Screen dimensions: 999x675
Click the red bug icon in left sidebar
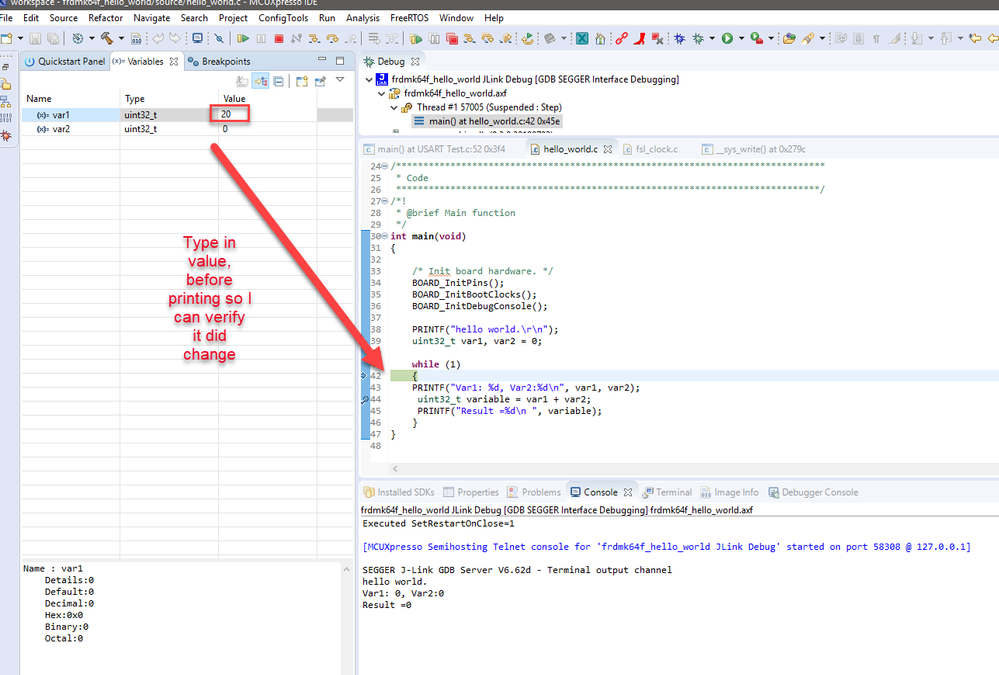coord(6,136)
